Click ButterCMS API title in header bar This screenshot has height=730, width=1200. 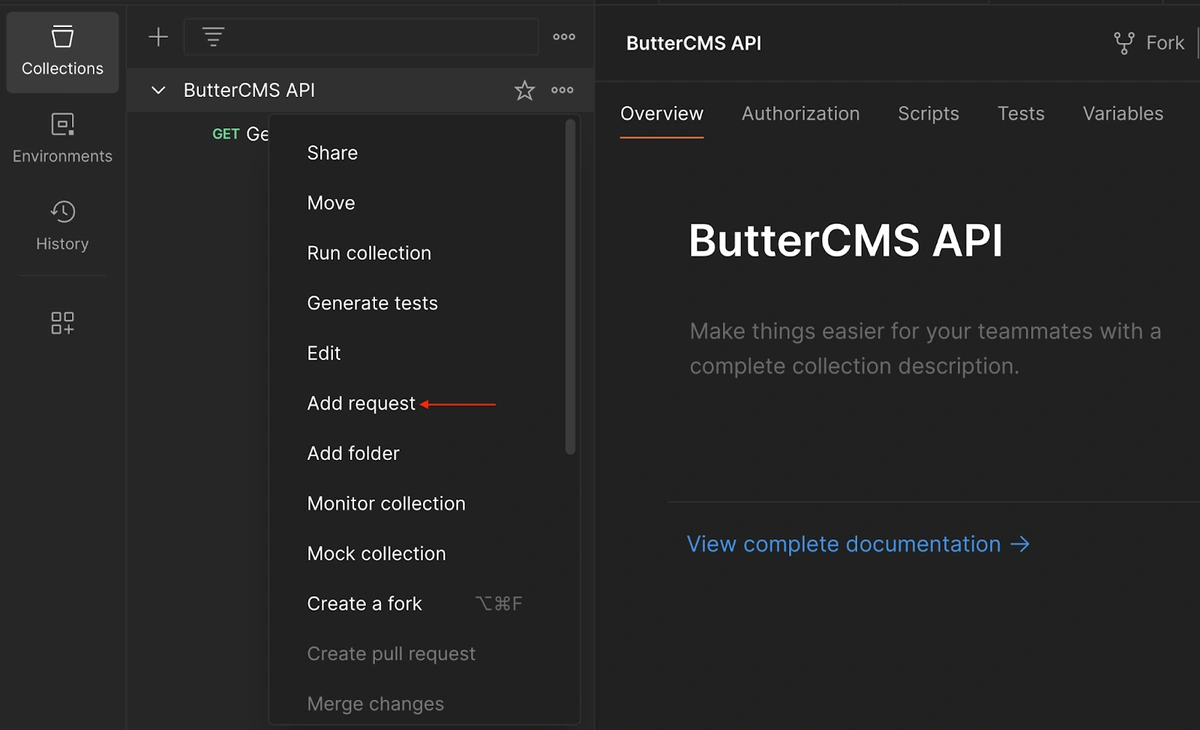(x=694, y=43)
